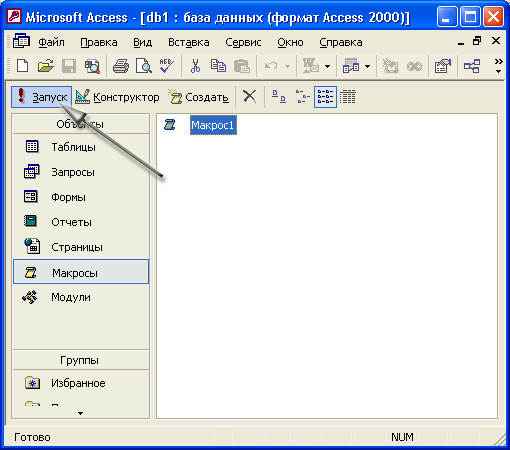Run the Spelling check icon
This screenshot has height=450, width=510.
pyautogui.click(x=167, y=66)
